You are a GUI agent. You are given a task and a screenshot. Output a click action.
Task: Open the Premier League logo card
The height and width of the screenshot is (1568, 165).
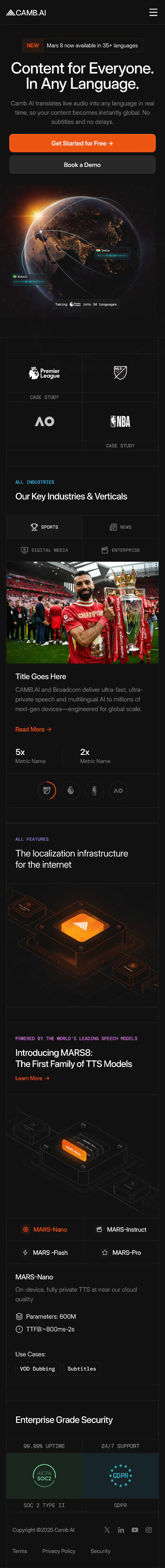(45, 373)
